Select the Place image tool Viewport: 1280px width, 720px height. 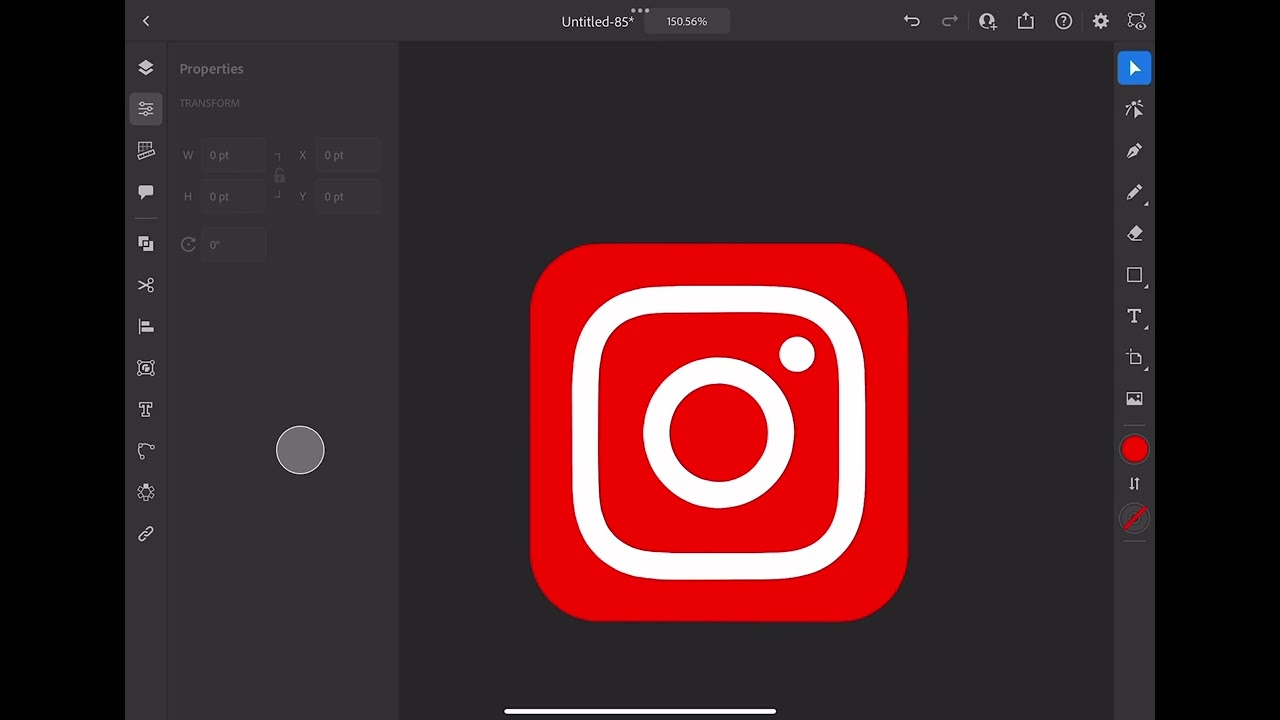click(x=1134, y=399)
